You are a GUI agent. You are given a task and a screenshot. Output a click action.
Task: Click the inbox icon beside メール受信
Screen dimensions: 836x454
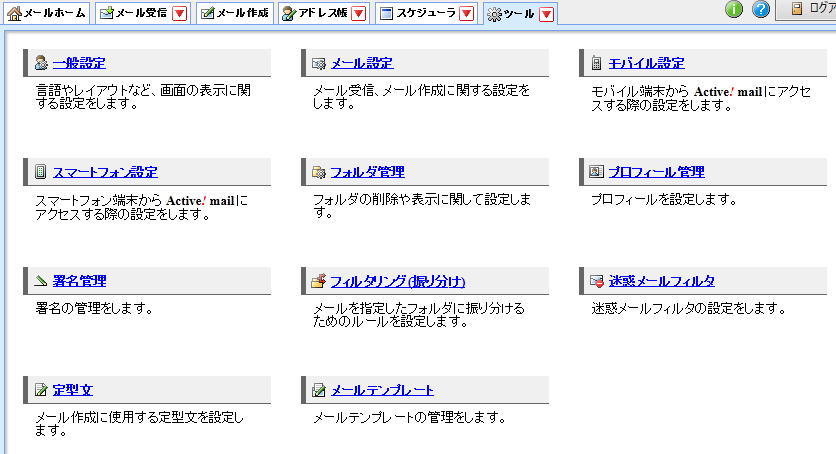[107, 13]
